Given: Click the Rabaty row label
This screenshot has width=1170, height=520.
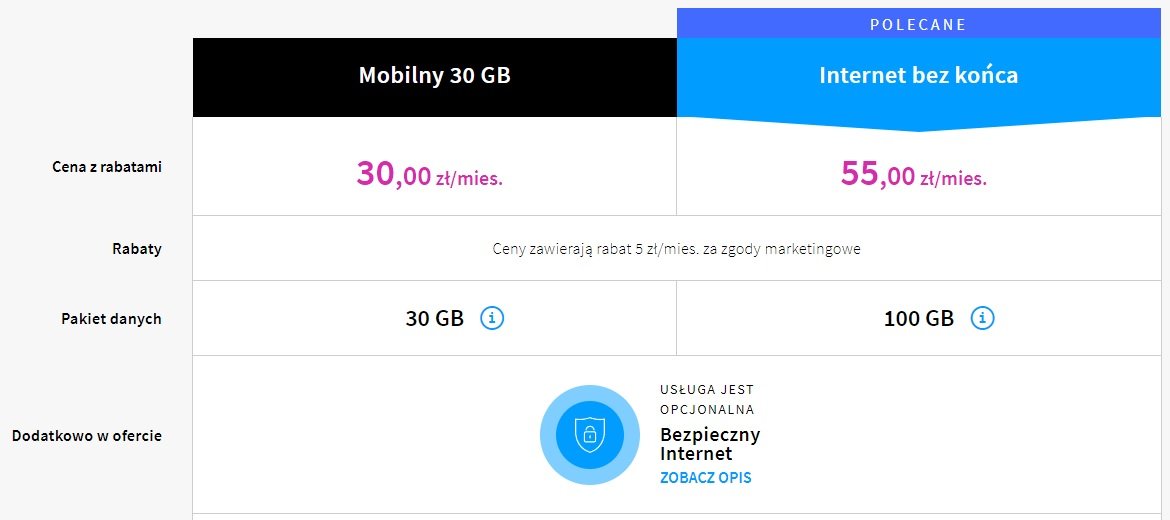Looking at the screenshot, I should pyautogui.click(x=137, y=249).
